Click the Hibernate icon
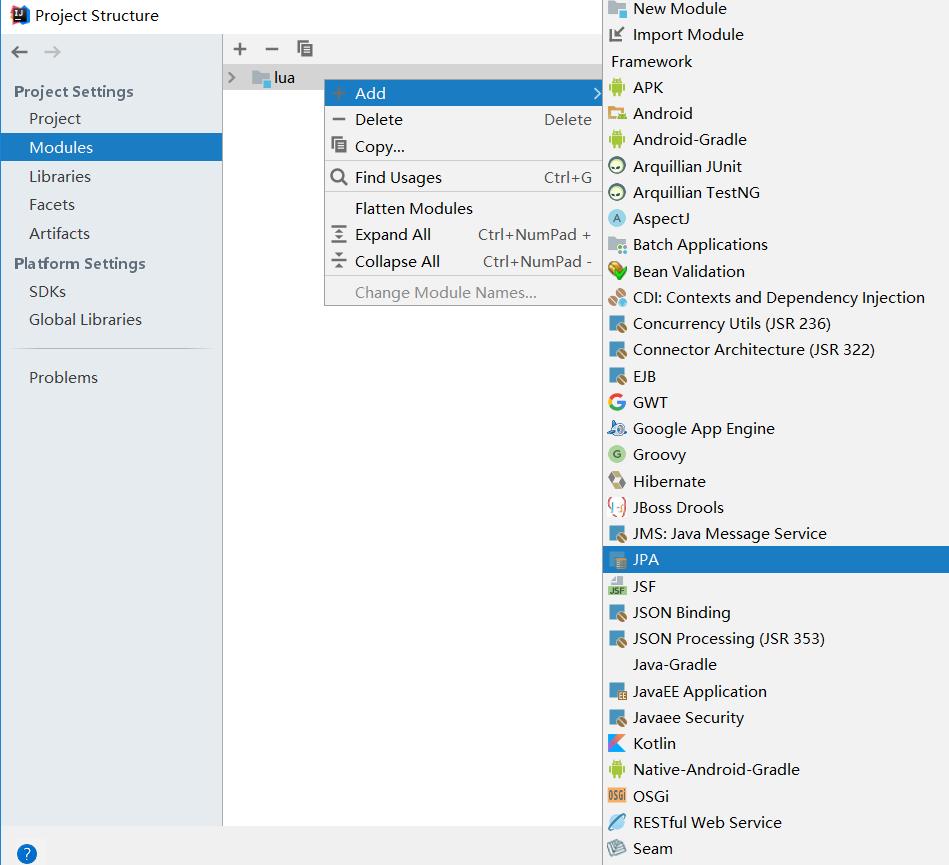Viewport: 949px width, 865px height. click(617, 481)
